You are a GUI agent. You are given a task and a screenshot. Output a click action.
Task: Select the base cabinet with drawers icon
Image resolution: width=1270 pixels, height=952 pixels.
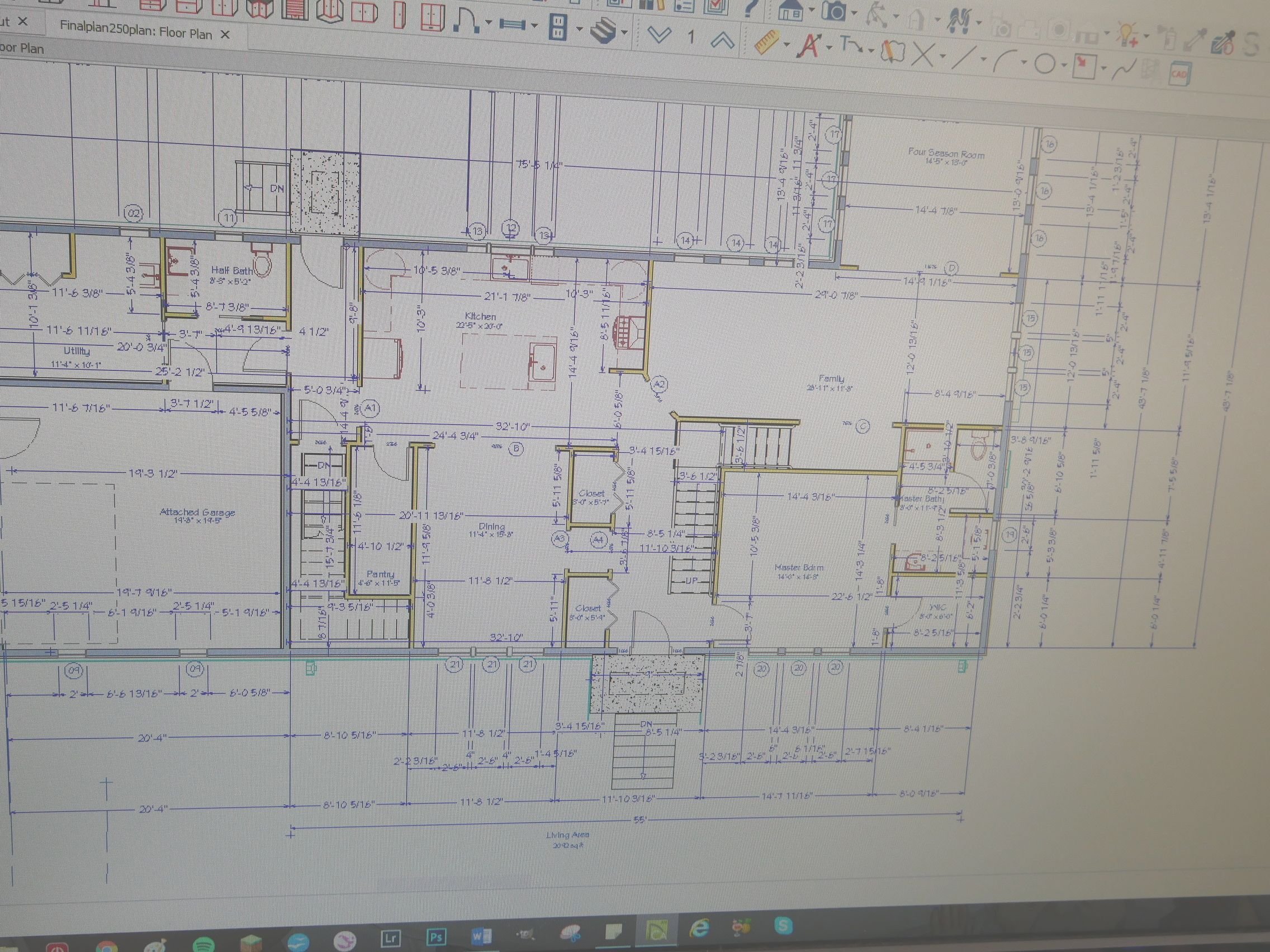(x=152, y=5)
